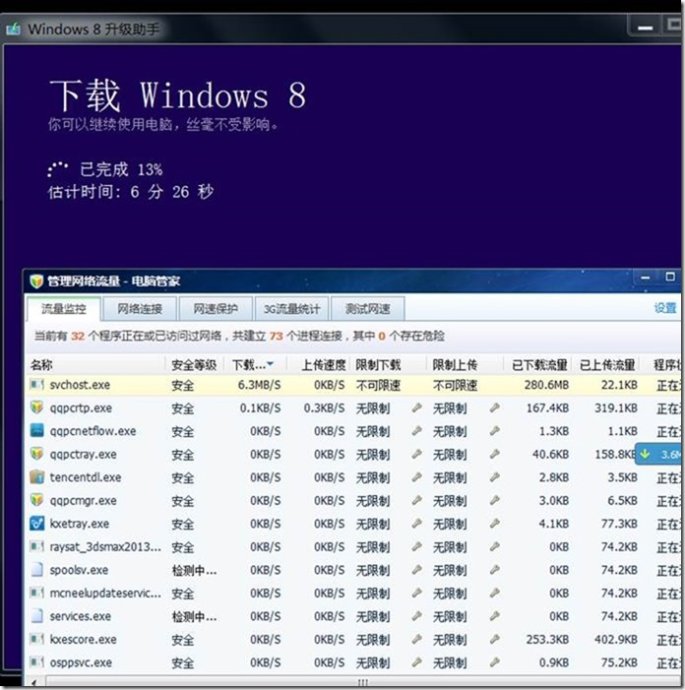Sort by the 名称 column header
The height and width of the screenshot is (690, 685).
(x=96, y=364)
